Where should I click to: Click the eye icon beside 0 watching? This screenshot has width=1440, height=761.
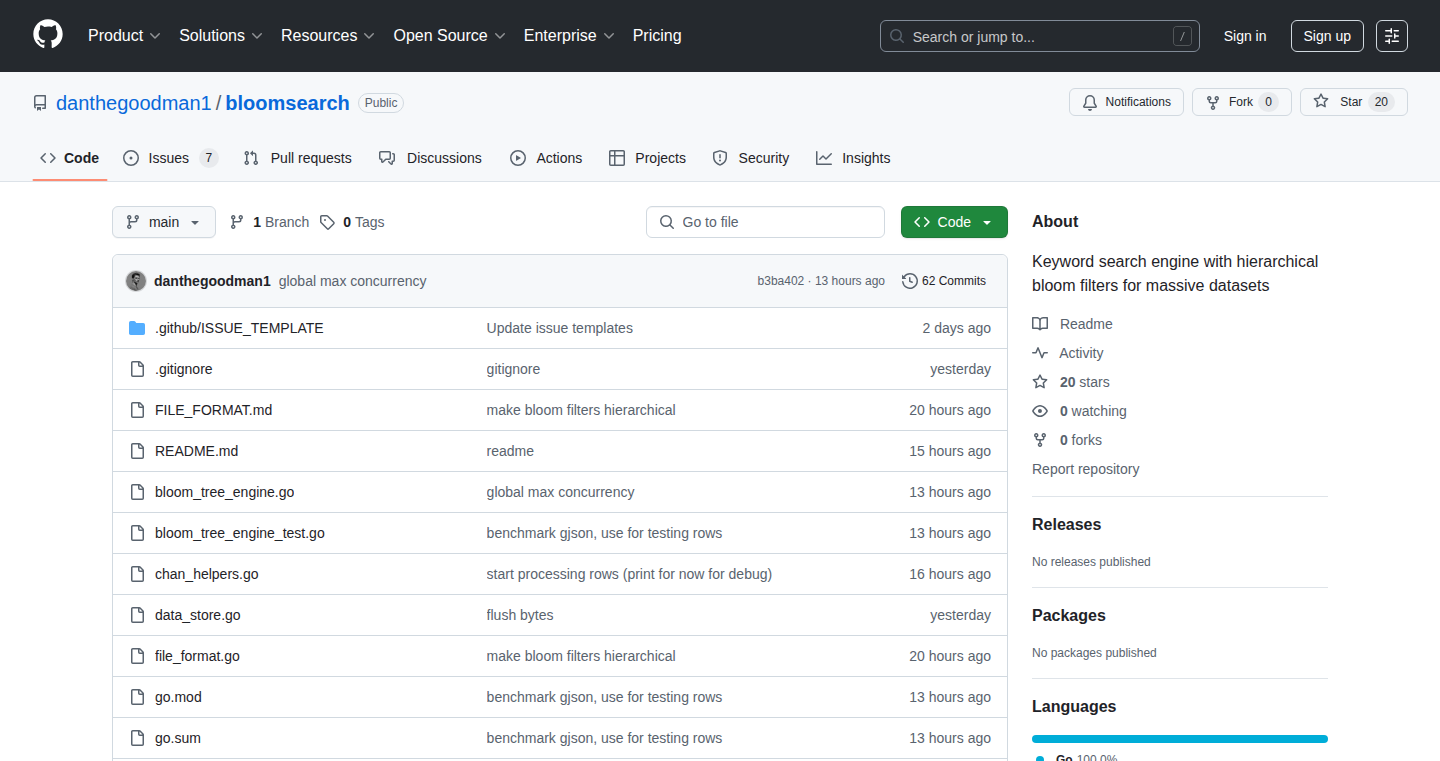pyautogui.click(x=1040, y=411)
